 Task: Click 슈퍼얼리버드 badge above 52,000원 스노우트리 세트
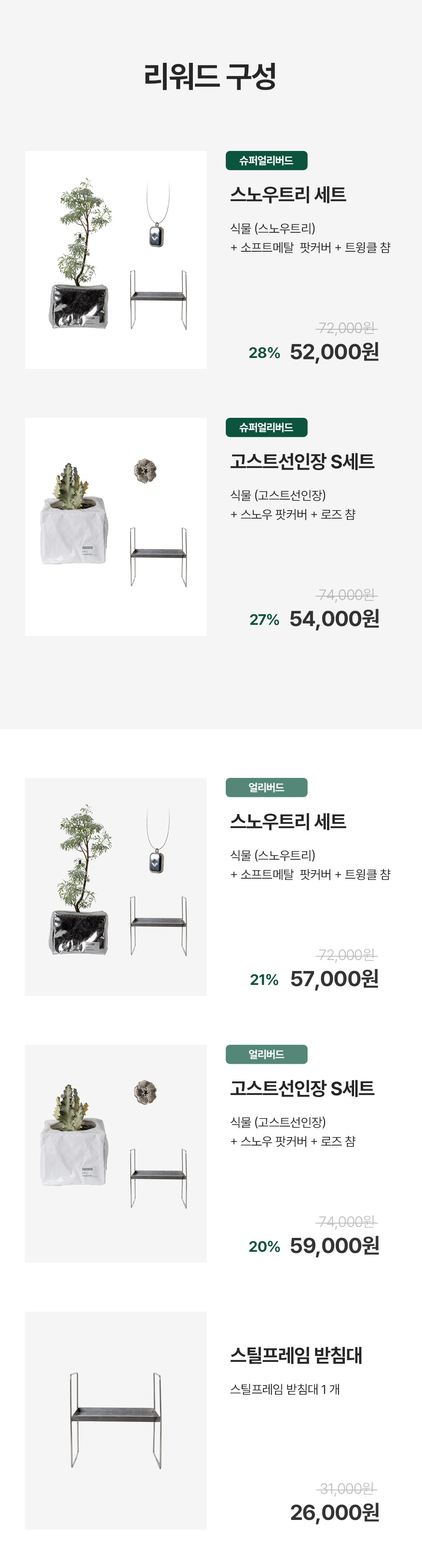(x=266, y=161)
